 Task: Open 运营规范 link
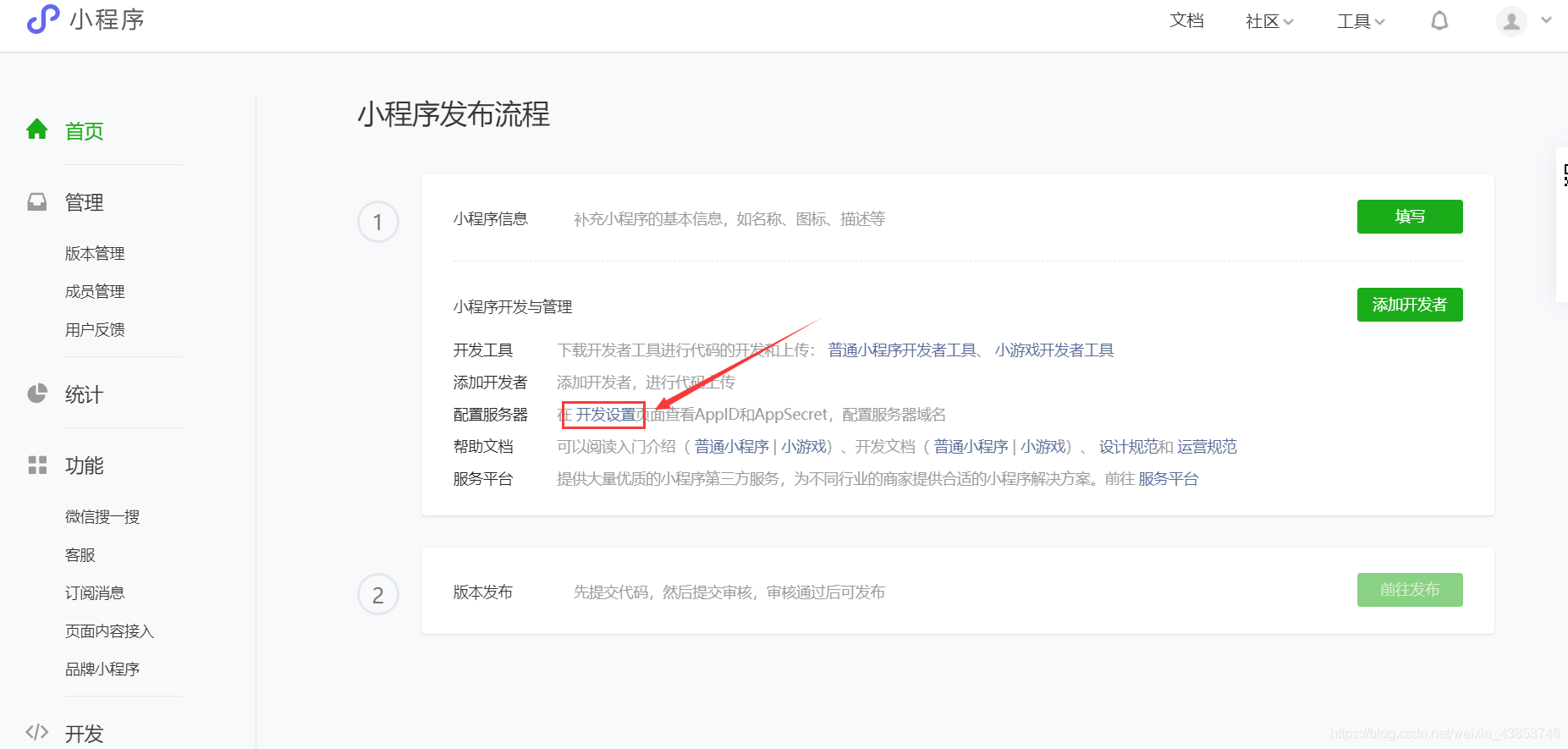pyautogui.click(x=1207, y=447)
